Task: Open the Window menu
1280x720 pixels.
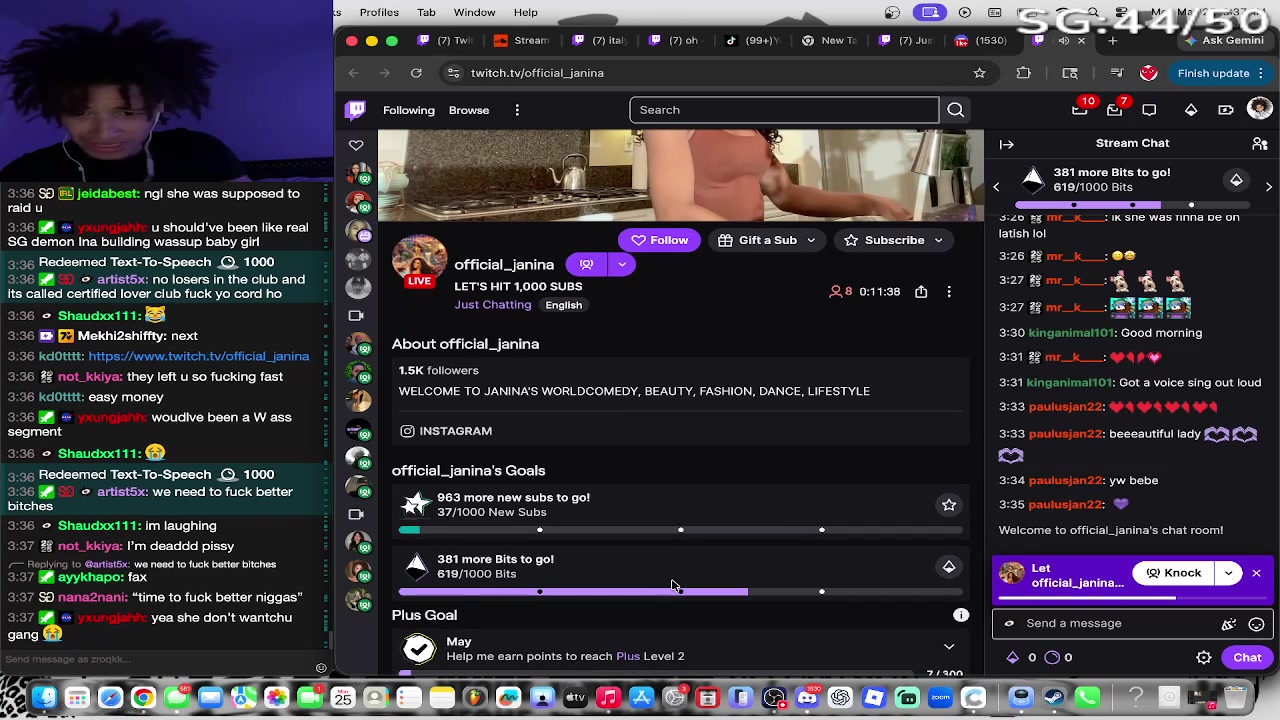Action: point(474,12)
